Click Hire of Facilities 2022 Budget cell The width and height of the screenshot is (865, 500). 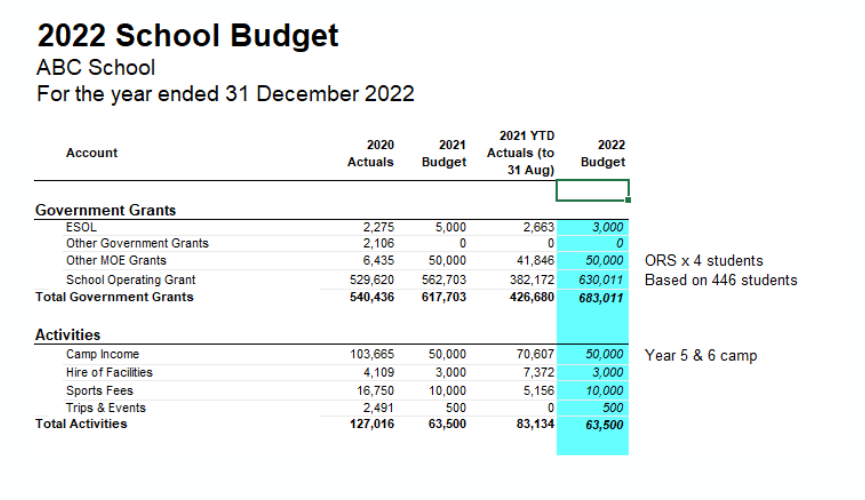pyautogui.click(x=593, y=372)
